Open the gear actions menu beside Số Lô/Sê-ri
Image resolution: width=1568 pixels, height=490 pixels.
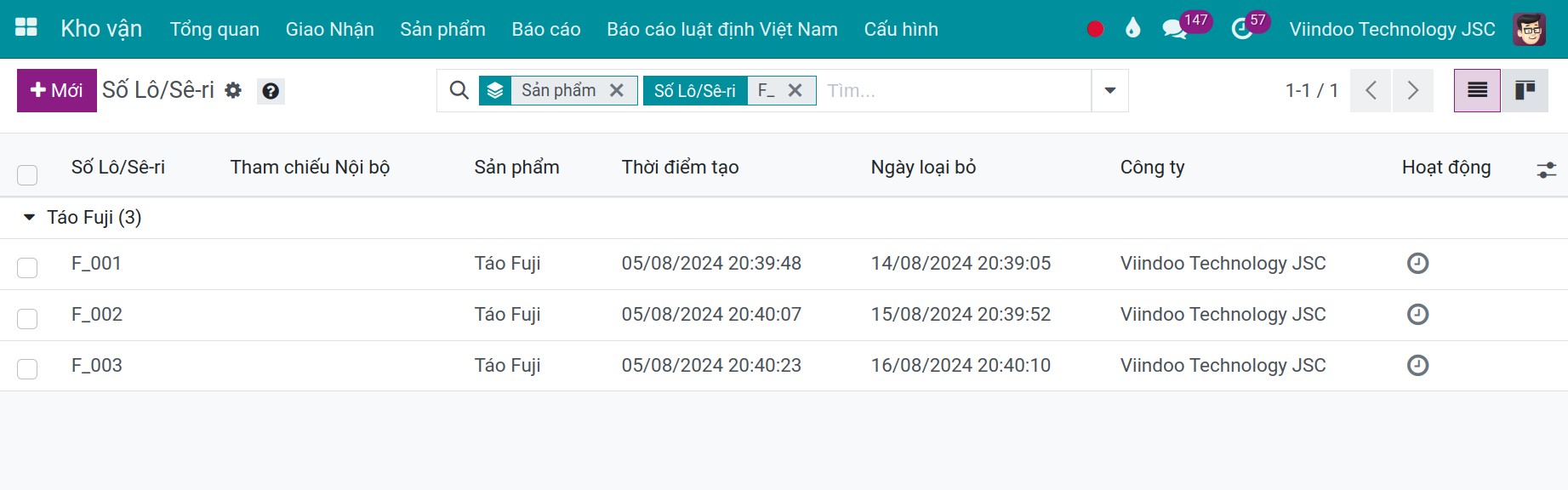[x=233, y=90]
